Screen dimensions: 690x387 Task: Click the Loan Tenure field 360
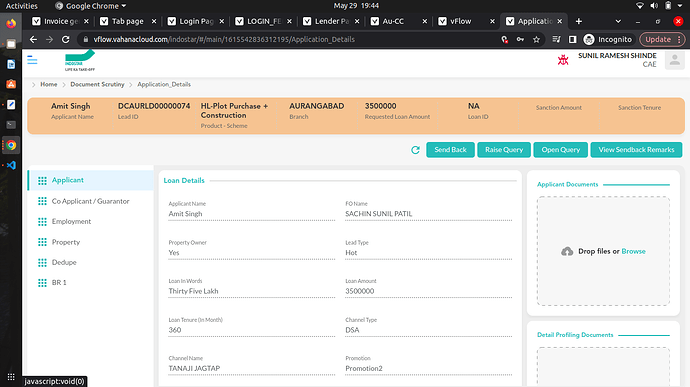(x=251, y=330)
